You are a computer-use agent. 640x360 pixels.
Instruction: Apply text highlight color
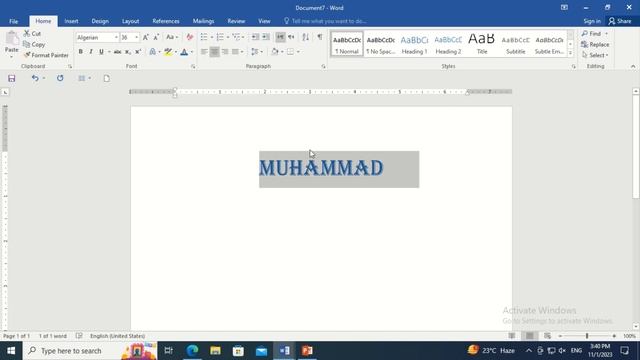pos(168,52)
